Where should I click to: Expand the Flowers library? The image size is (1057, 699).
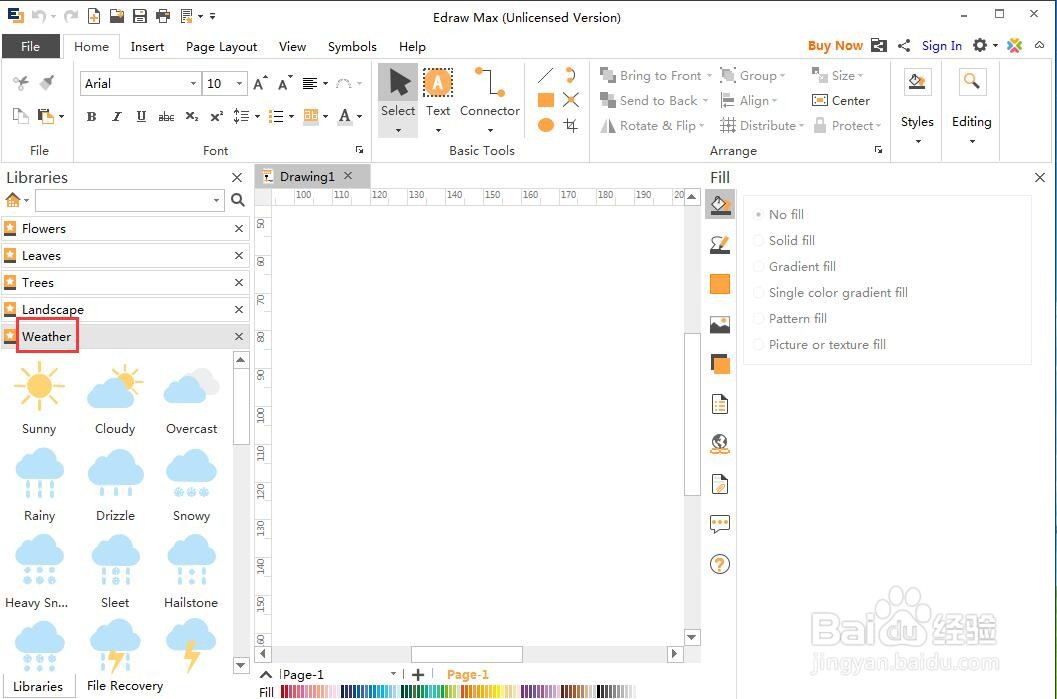point(125,229)
